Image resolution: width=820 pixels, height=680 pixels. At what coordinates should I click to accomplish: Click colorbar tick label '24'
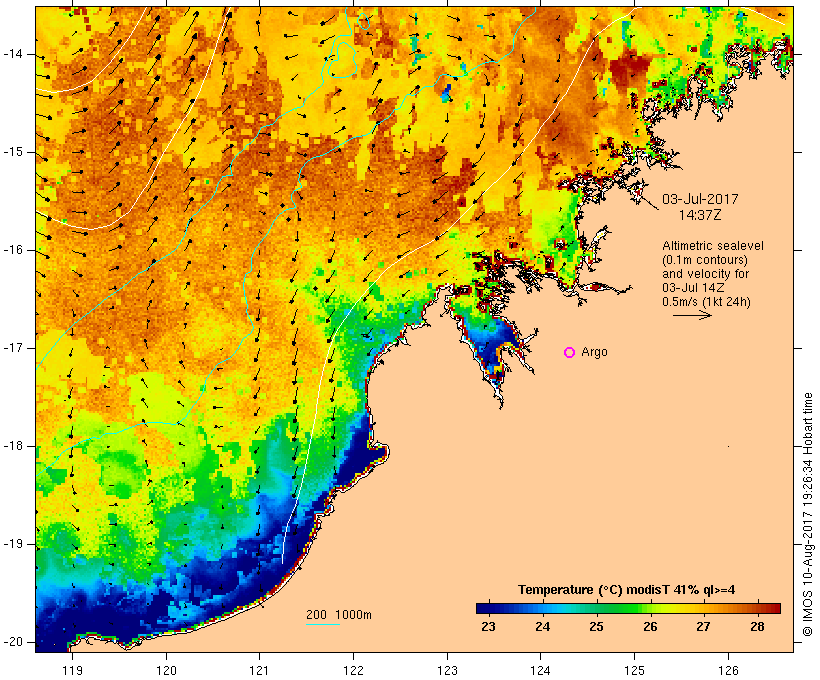point(543,627)
